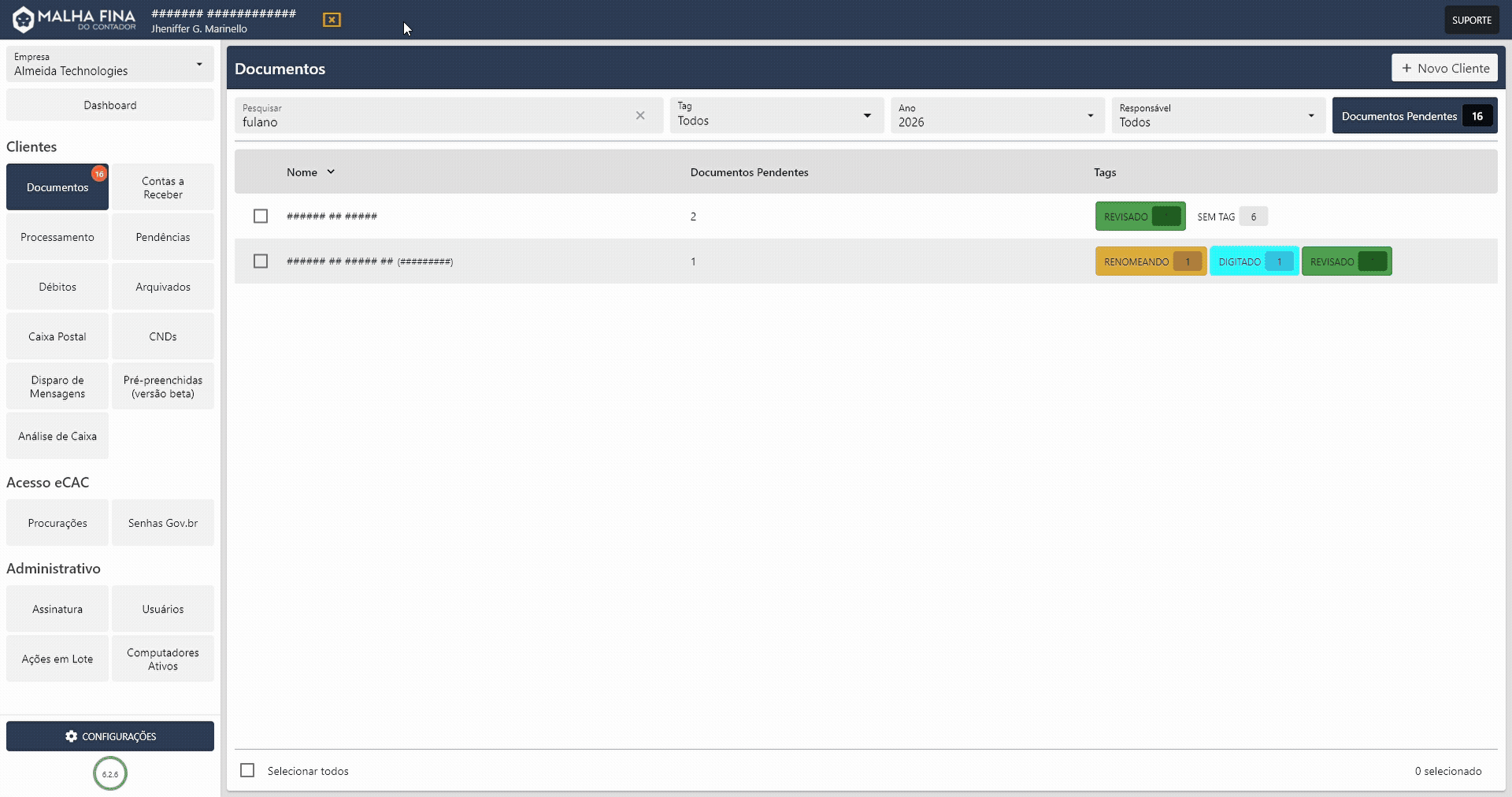Check the second client row checkbox
Screen dimensions: 1512x797
click(x=261, y=261)
